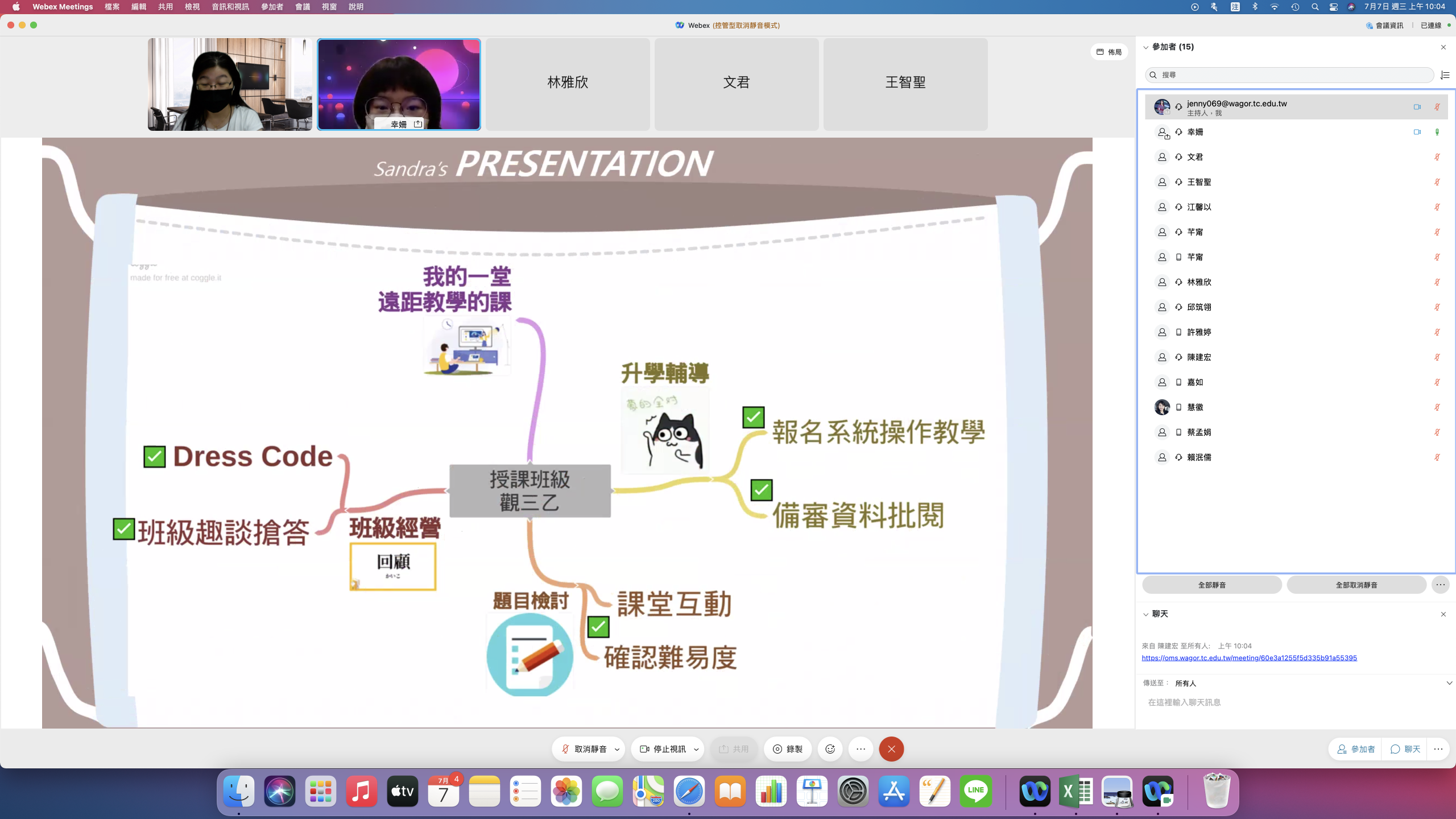
Task: Toggle 幸姍's green microphone icon
Action: click(1437, 132)
